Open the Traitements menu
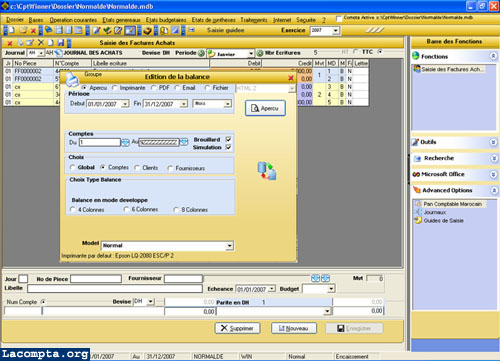500x361 pixels. 254,20
